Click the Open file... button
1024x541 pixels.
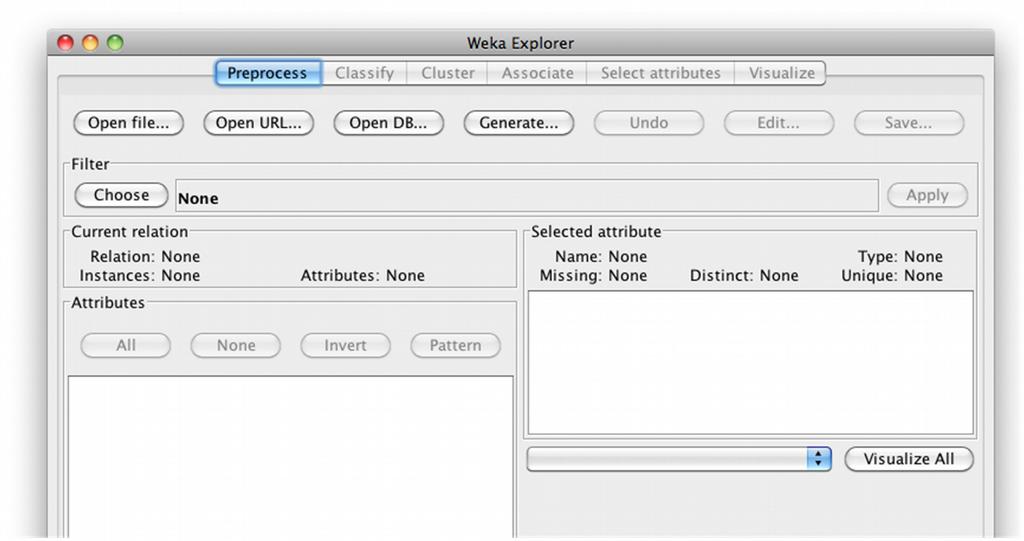(129, 123)
